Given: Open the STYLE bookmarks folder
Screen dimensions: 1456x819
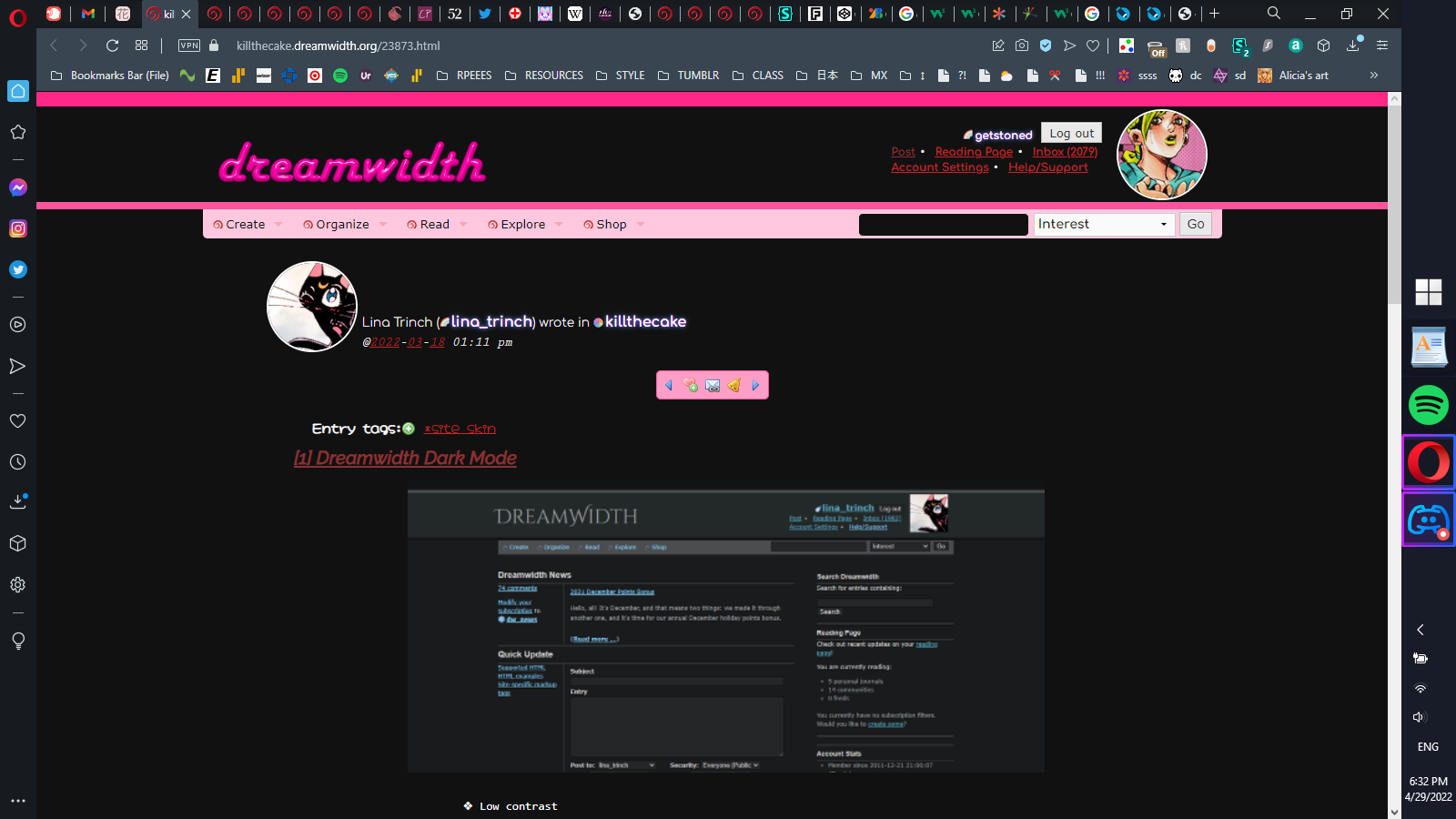Looking at the screenshot, I should [620, 76].
